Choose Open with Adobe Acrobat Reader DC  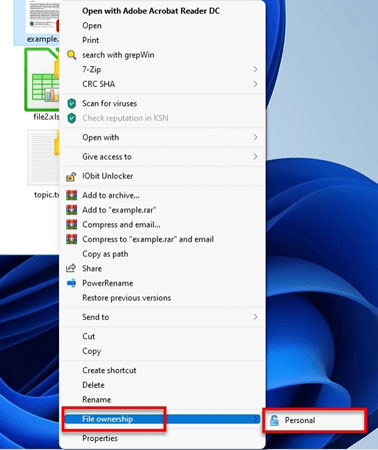pos(162,11)
